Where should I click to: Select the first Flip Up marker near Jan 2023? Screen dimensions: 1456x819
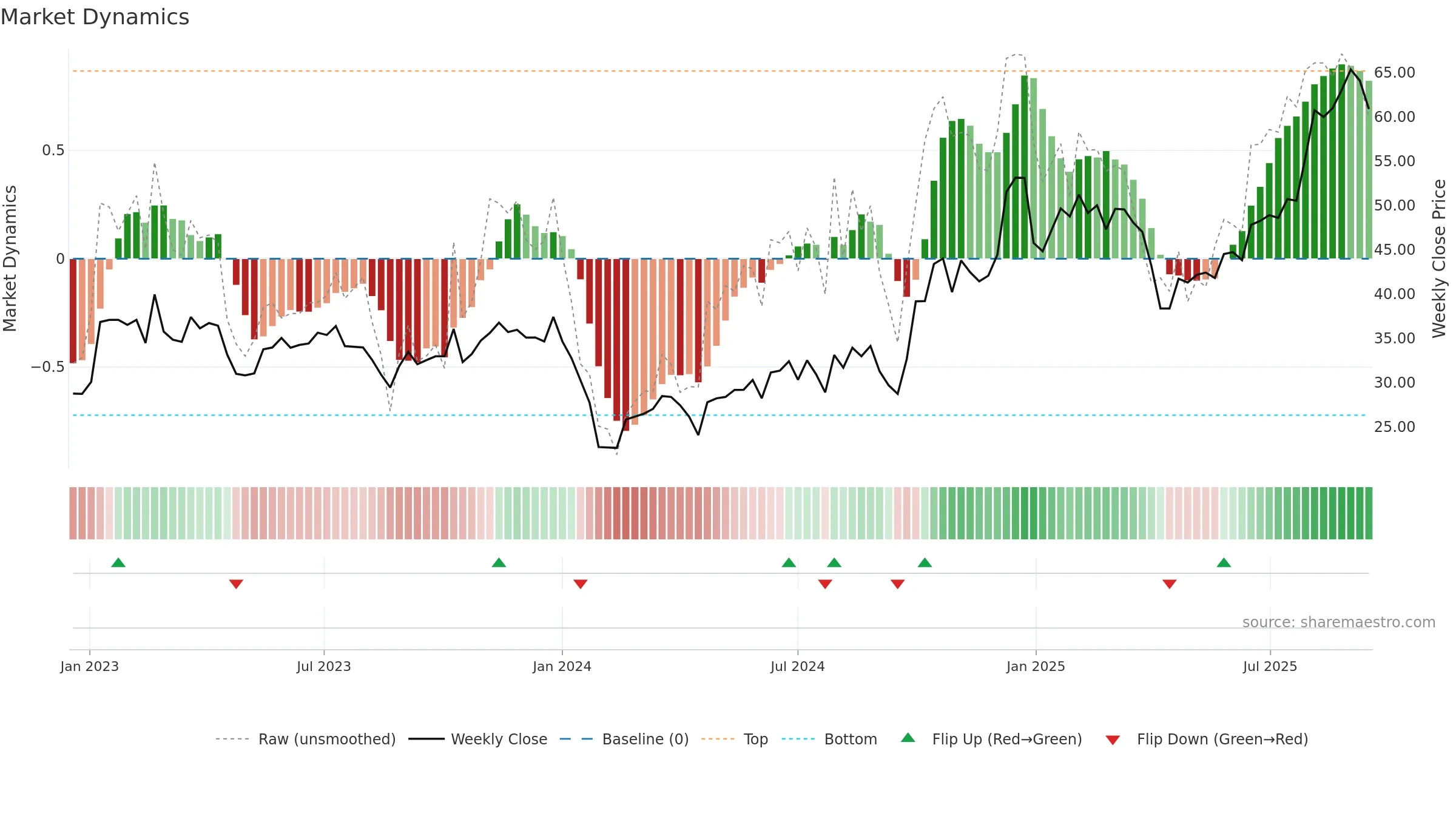(x=118, y=562)
